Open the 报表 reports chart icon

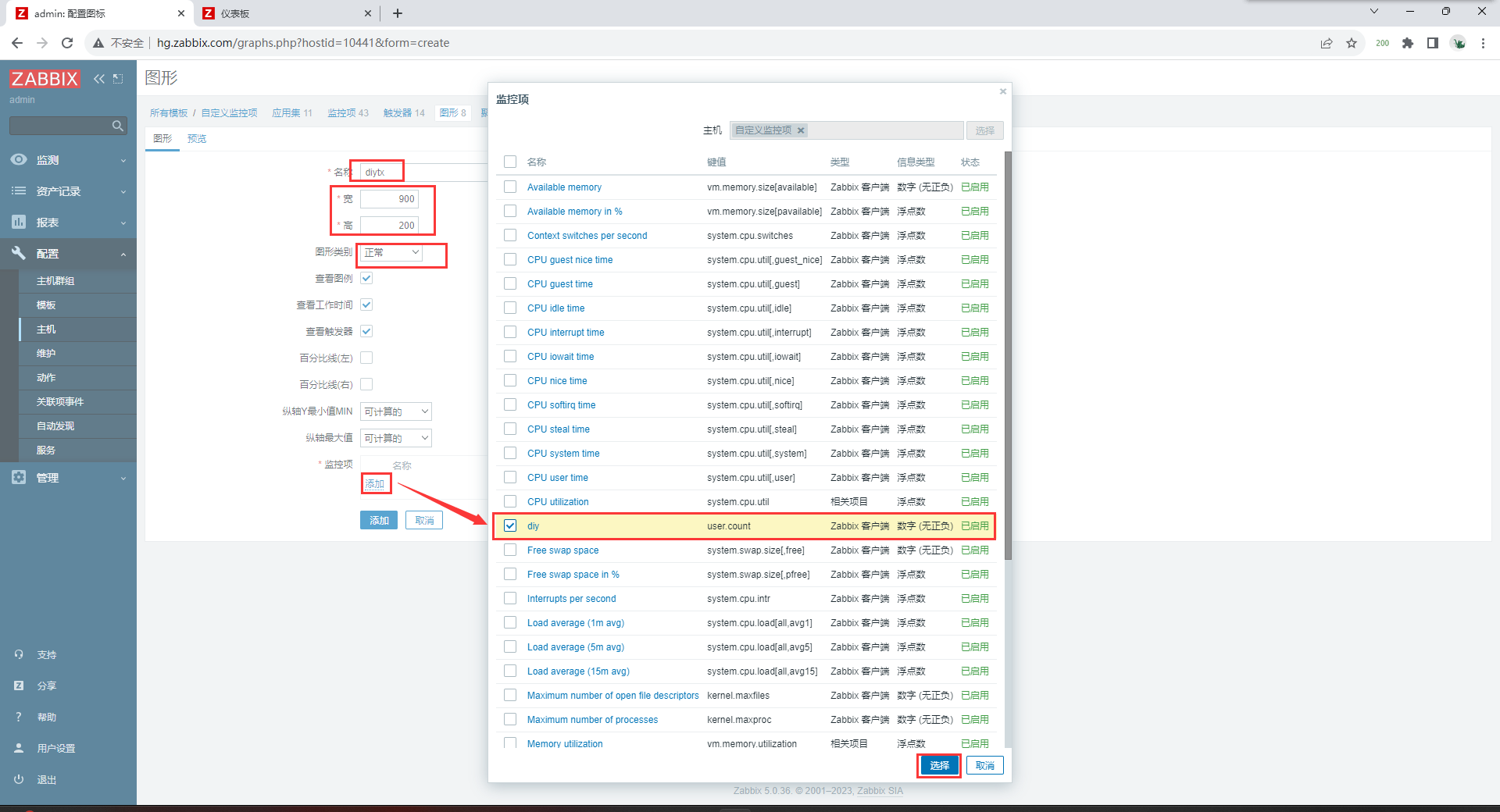(19, 222)
